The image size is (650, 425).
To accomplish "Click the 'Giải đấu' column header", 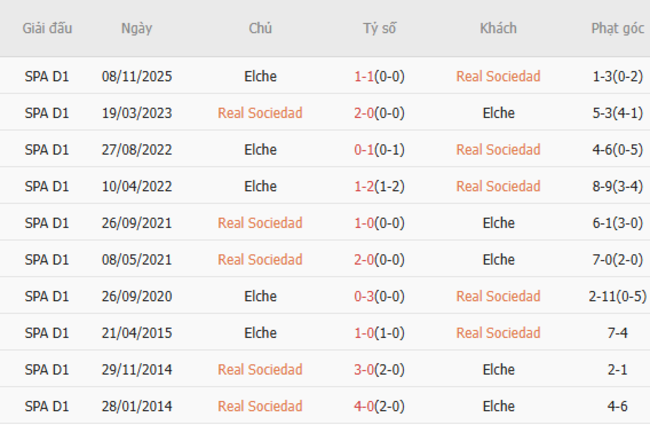I will tap(47, 28).
